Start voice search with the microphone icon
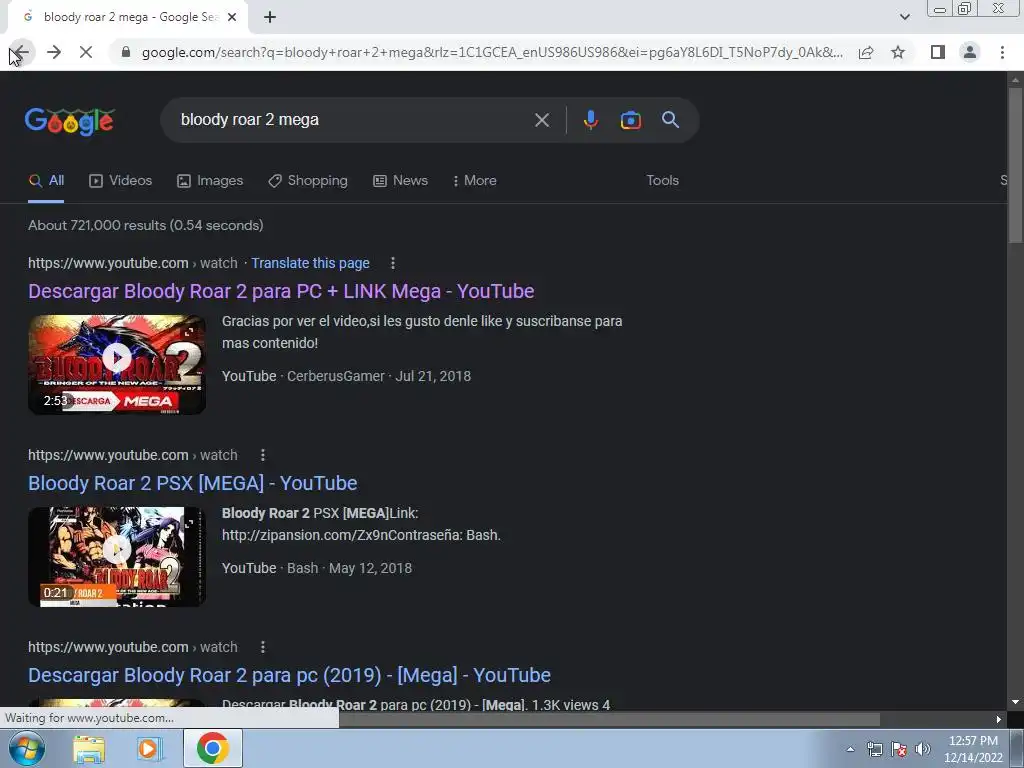The image size is (1024, 768). click(x=590, y=120)
